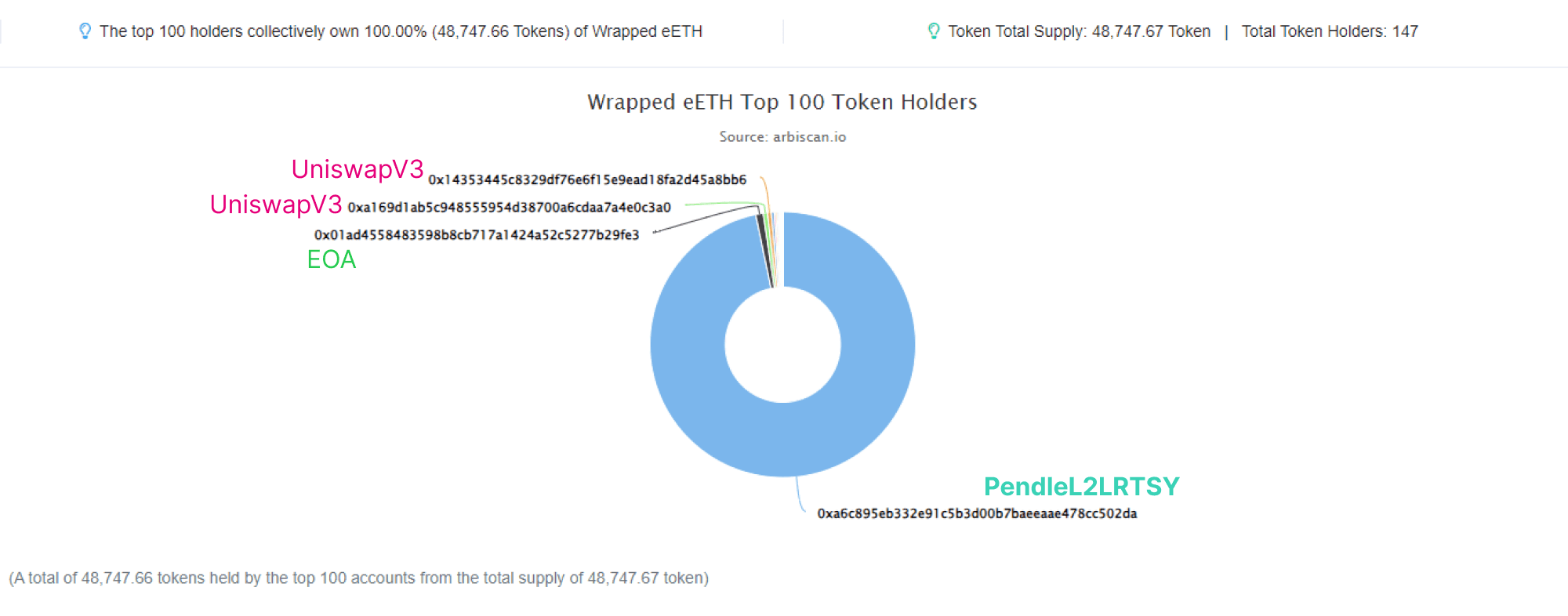
Task: Click the PendleL2LRTSY annotation label
Action: pos(1081,487)
